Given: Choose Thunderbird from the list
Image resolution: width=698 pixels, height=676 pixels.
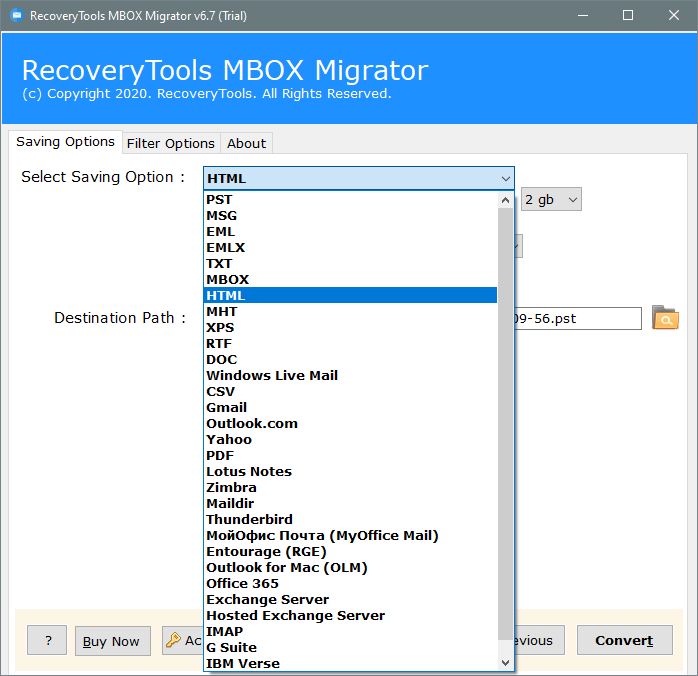Looking at the screenshot, I should pyautogui.click(x=350, y=520).
